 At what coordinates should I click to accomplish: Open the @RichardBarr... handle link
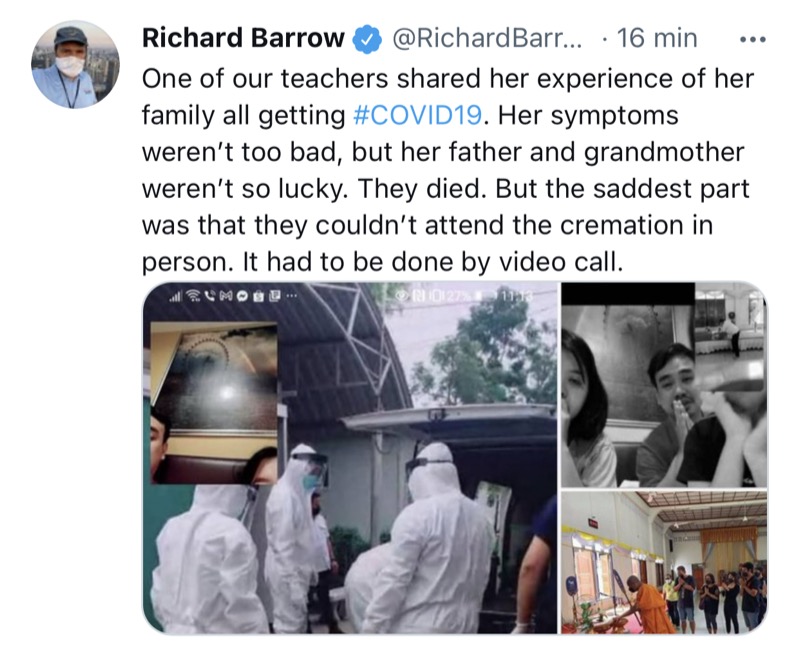point(486,38)
